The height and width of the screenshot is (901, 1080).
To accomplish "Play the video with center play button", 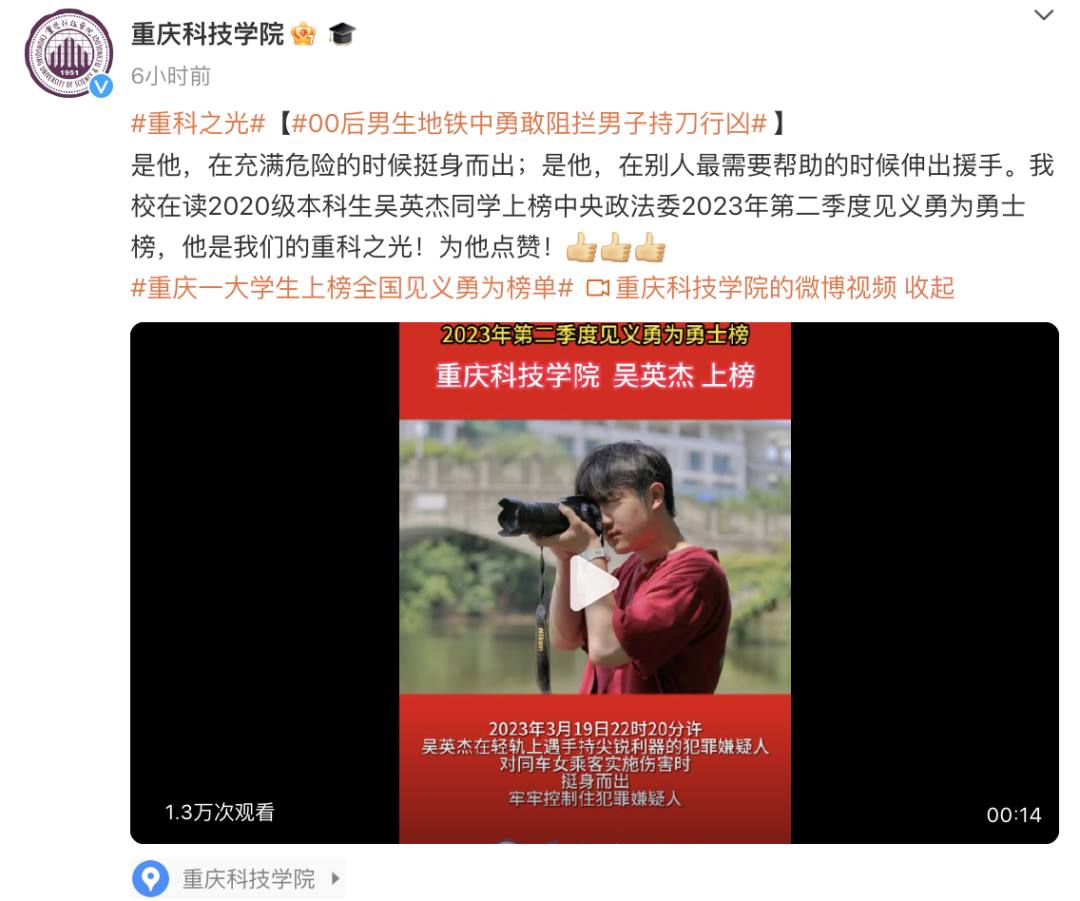I will [593, 583].
